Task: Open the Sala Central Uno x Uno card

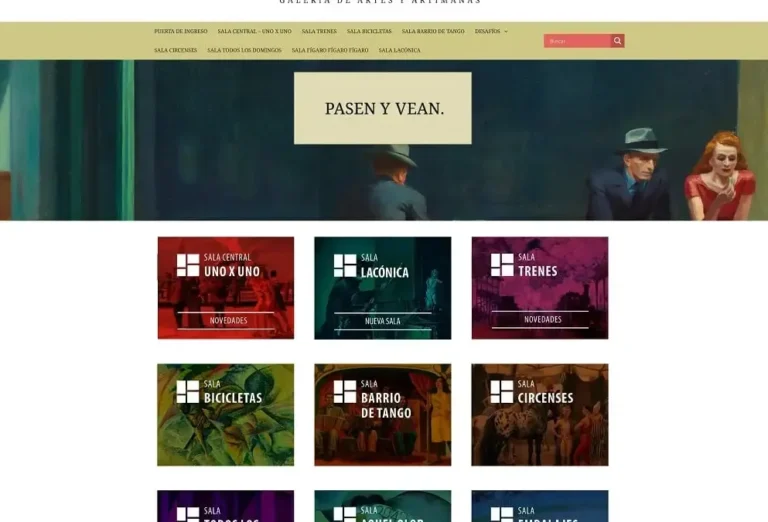Action: point(226,288)
